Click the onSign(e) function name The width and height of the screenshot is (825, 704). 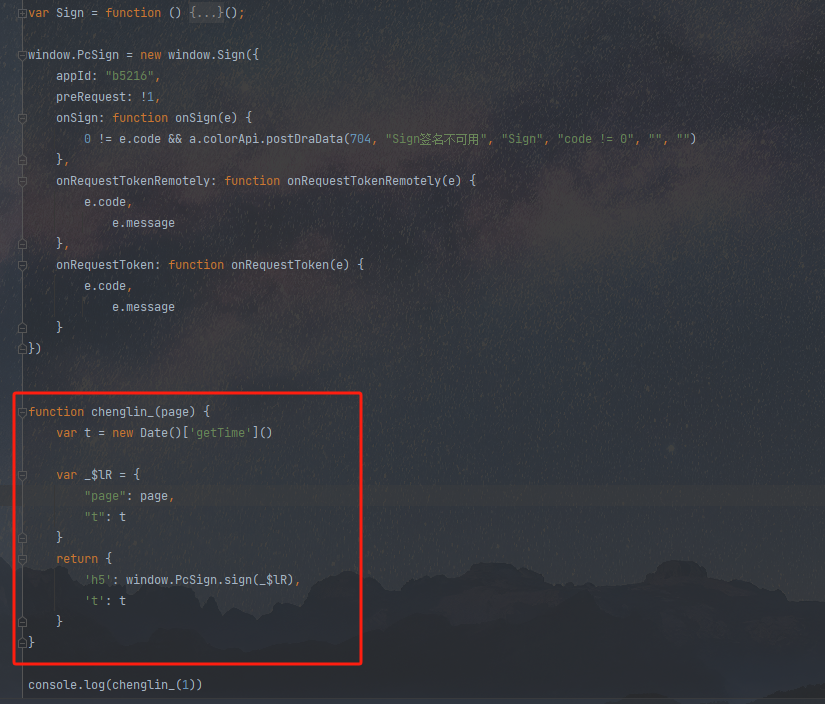(x=206, y=118)
